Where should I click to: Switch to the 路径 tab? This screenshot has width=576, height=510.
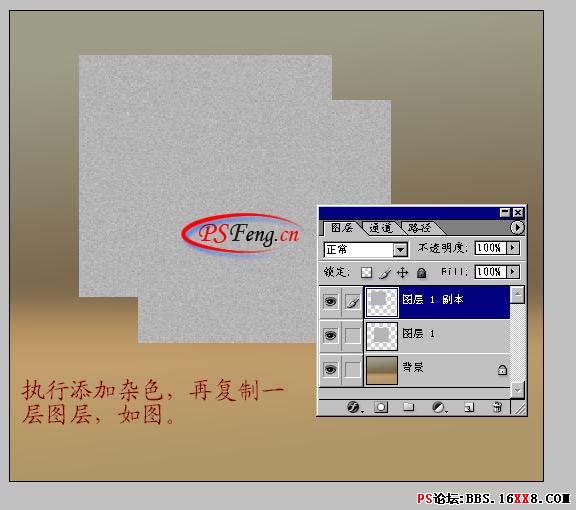tap(420, 228)
